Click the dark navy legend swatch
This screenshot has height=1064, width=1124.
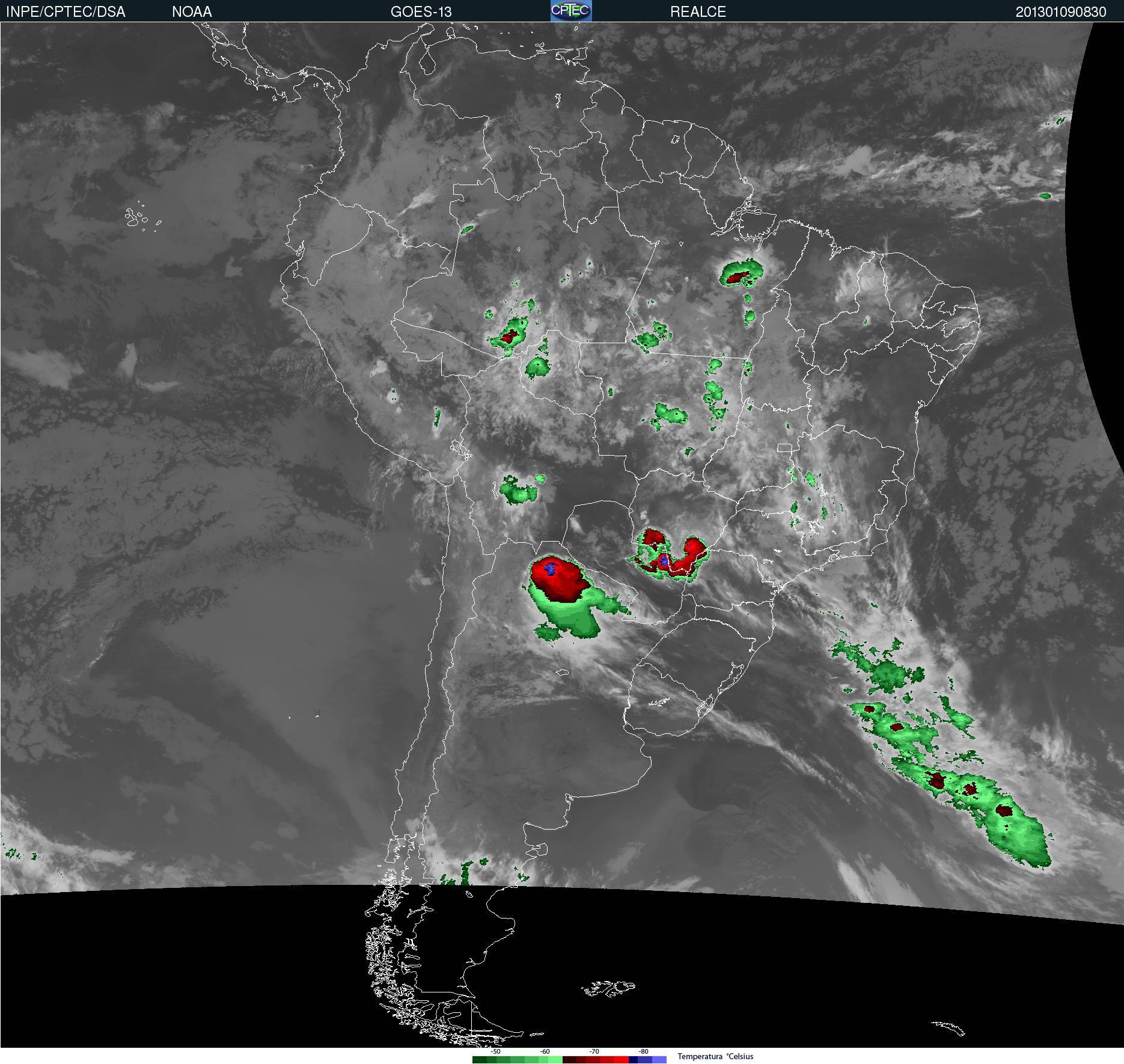click(634, 1060)
